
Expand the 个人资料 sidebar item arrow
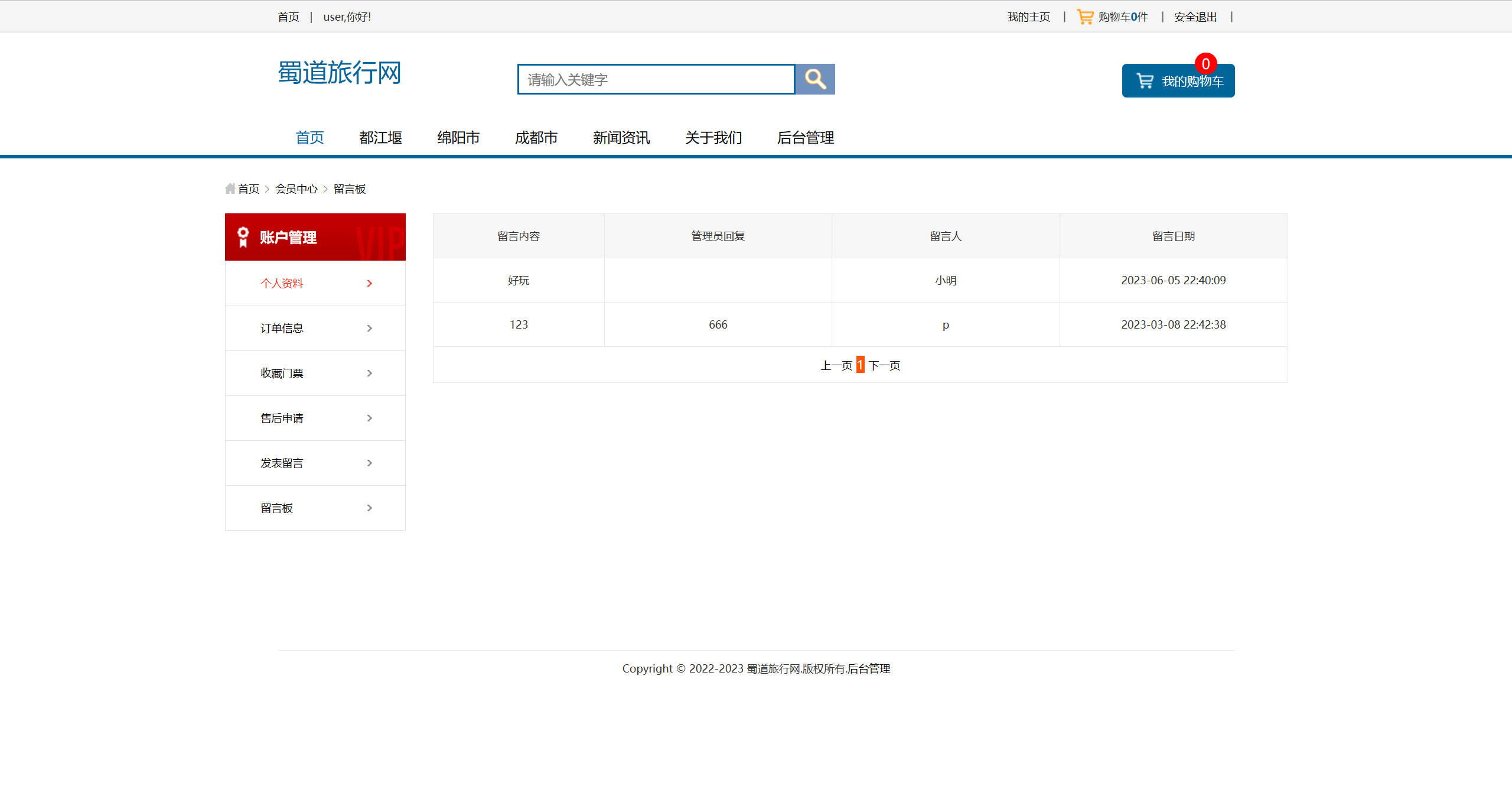370,283
